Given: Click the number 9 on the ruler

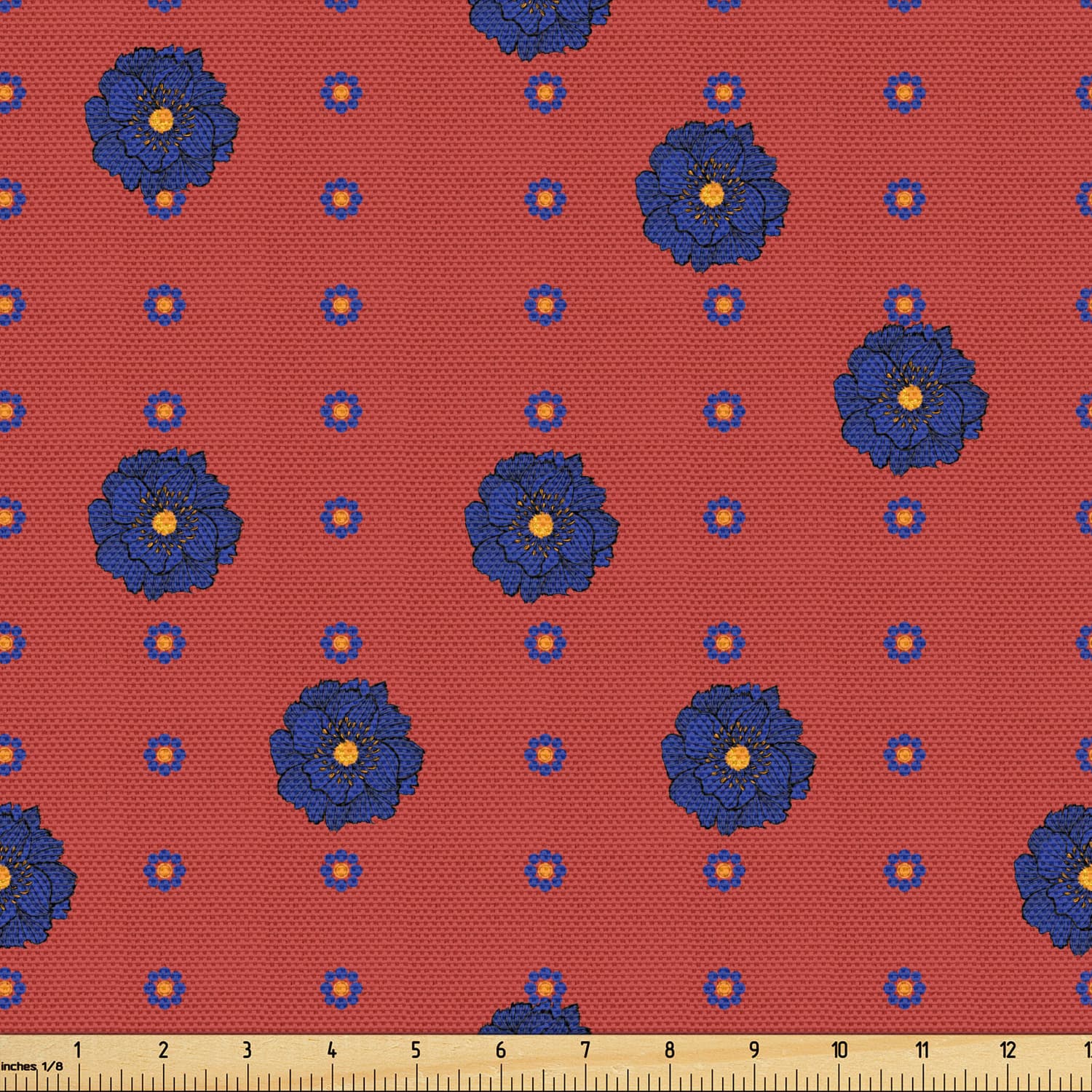Looking at the screenshot, I should [x=754, y=1050].
